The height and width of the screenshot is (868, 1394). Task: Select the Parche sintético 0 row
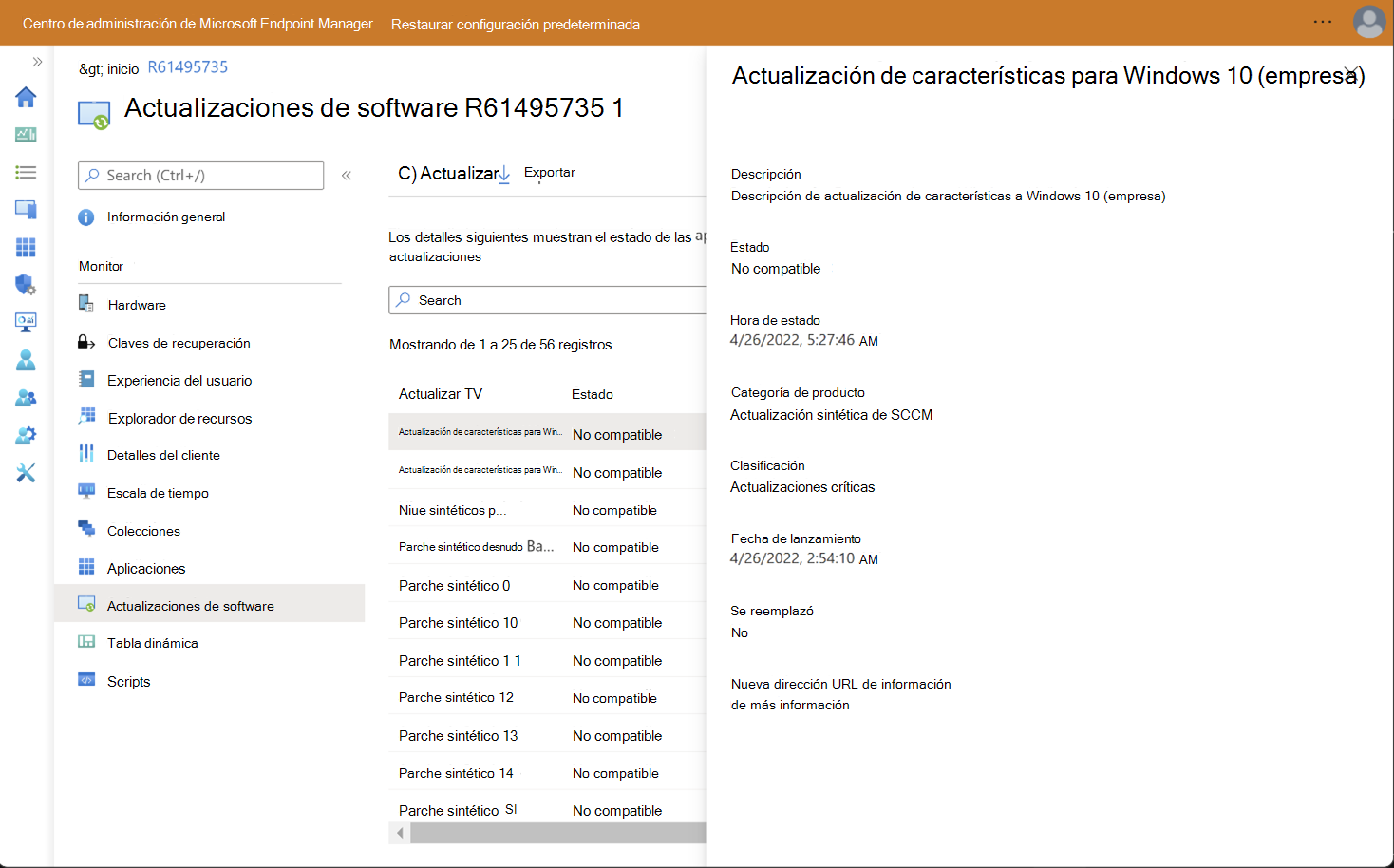click(x=548, y=585)
